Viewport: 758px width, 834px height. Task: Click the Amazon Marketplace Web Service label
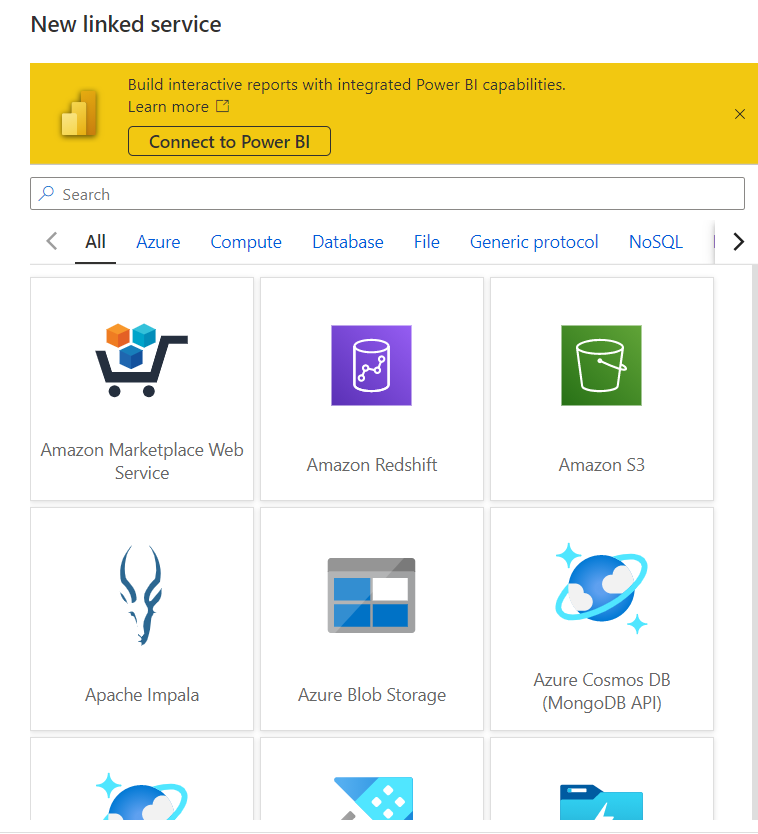(x=142, y=461)
